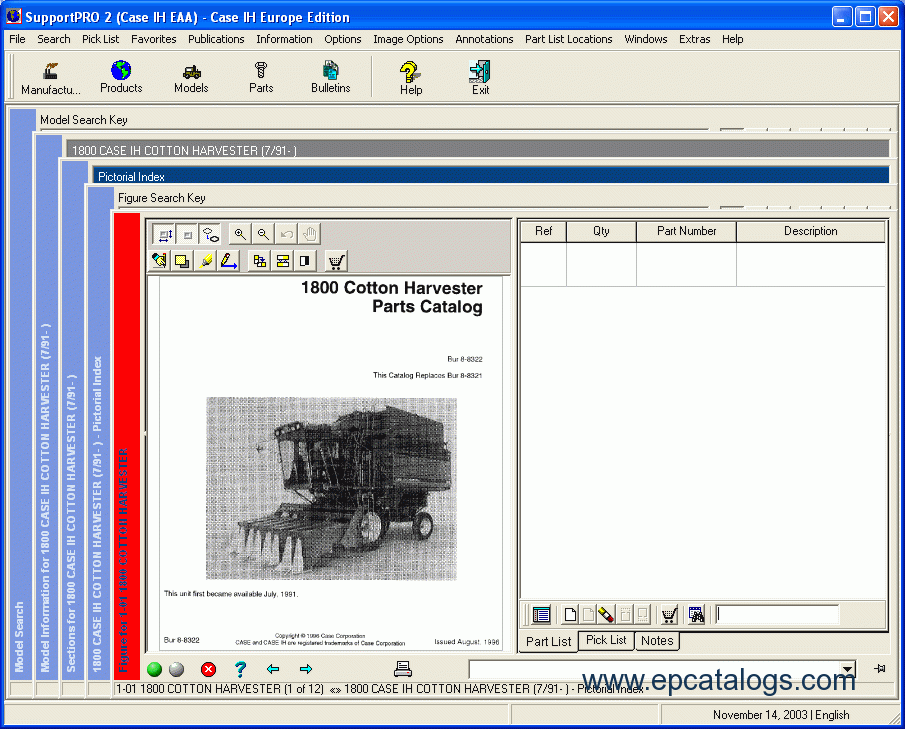Select the text annotation hand-pencil tool
Image resolution: width=905 pixels, height=729 pixels.
click(159, 261)
